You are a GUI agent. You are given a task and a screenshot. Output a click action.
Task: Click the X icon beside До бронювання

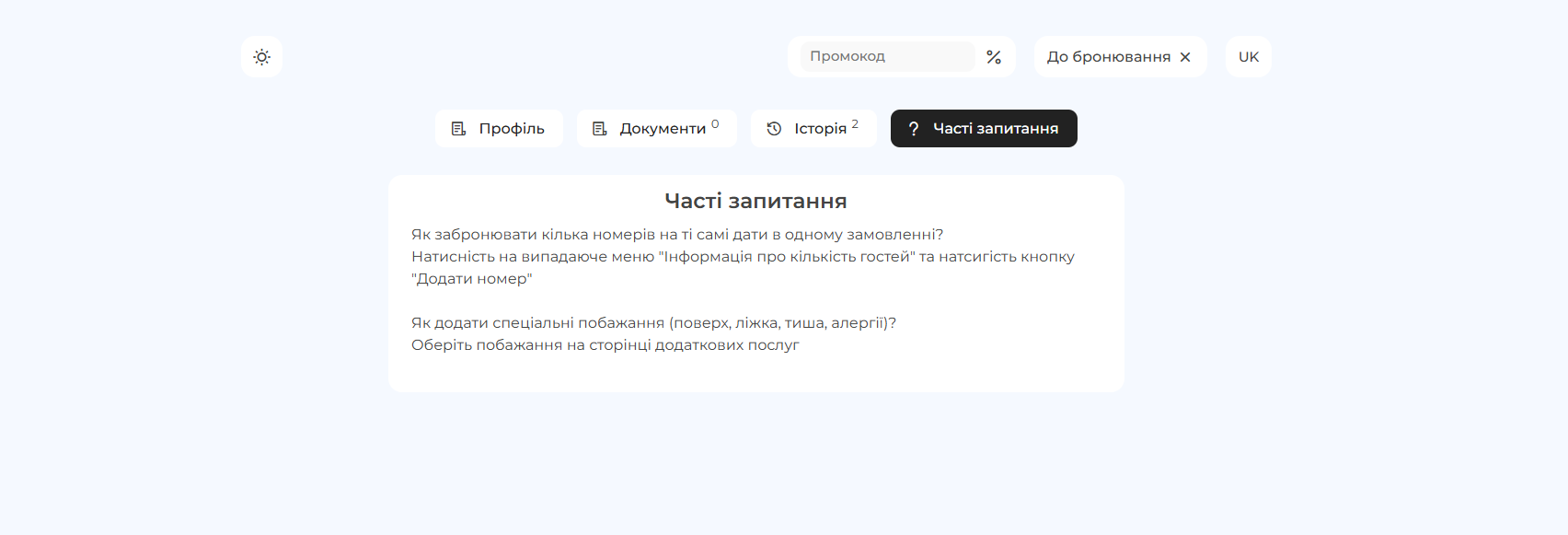coord(1185,57)
